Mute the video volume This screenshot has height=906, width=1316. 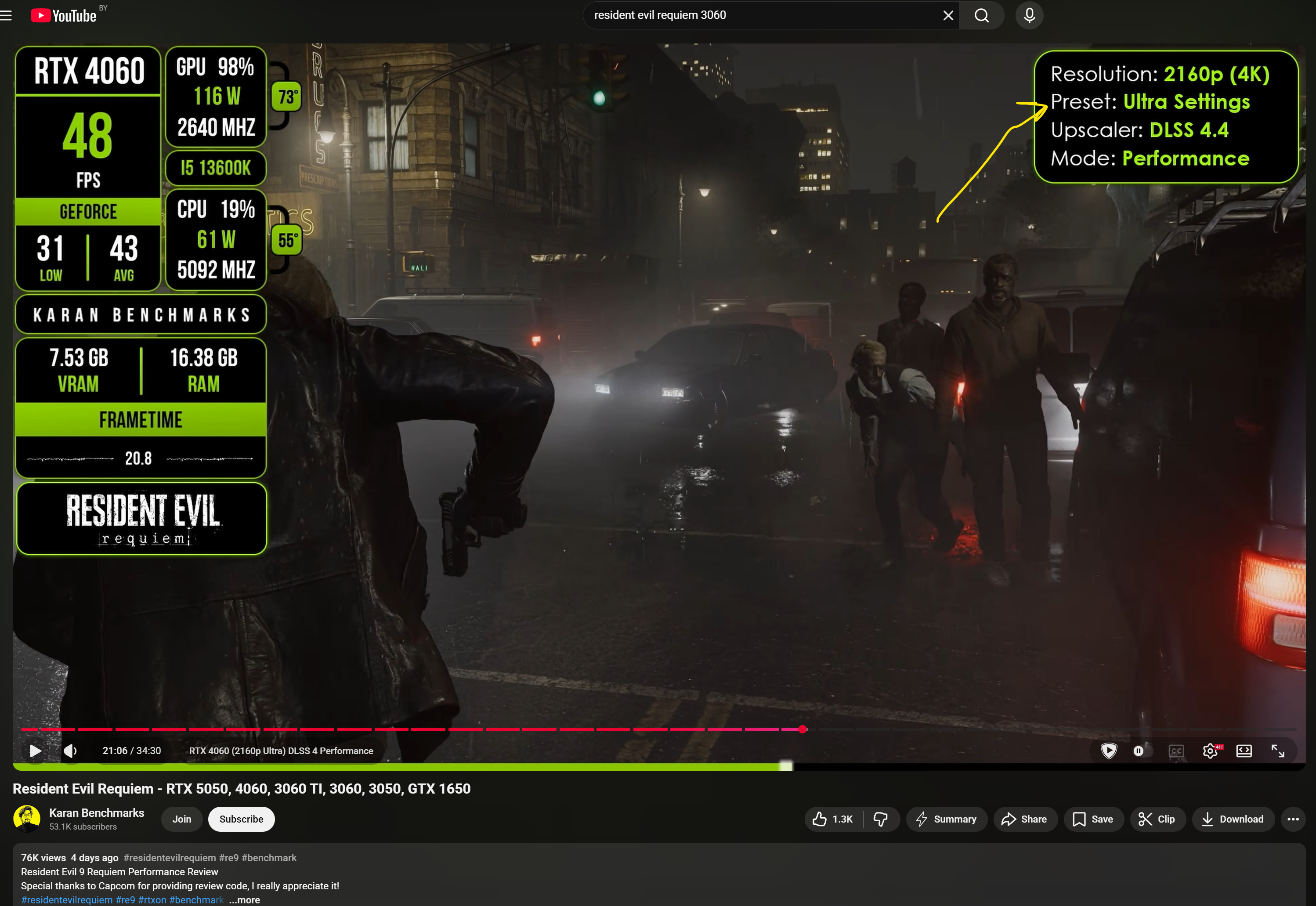[70, 751]
